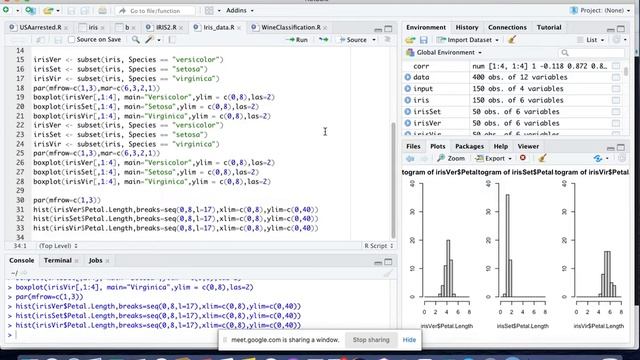Click the code editor vertical scrollbar

click(393, 180)
